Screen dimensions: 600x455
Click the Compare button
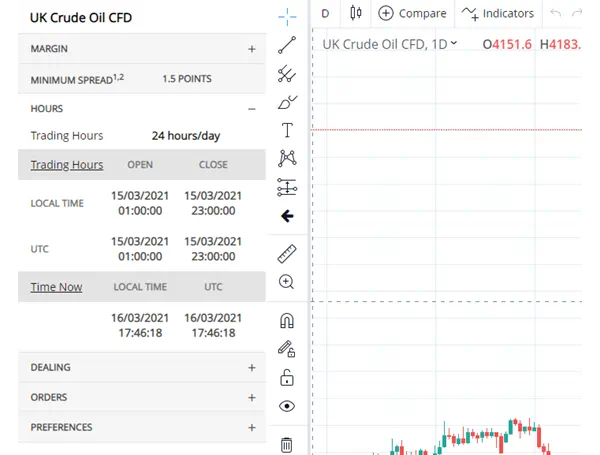tap(412, 13)
